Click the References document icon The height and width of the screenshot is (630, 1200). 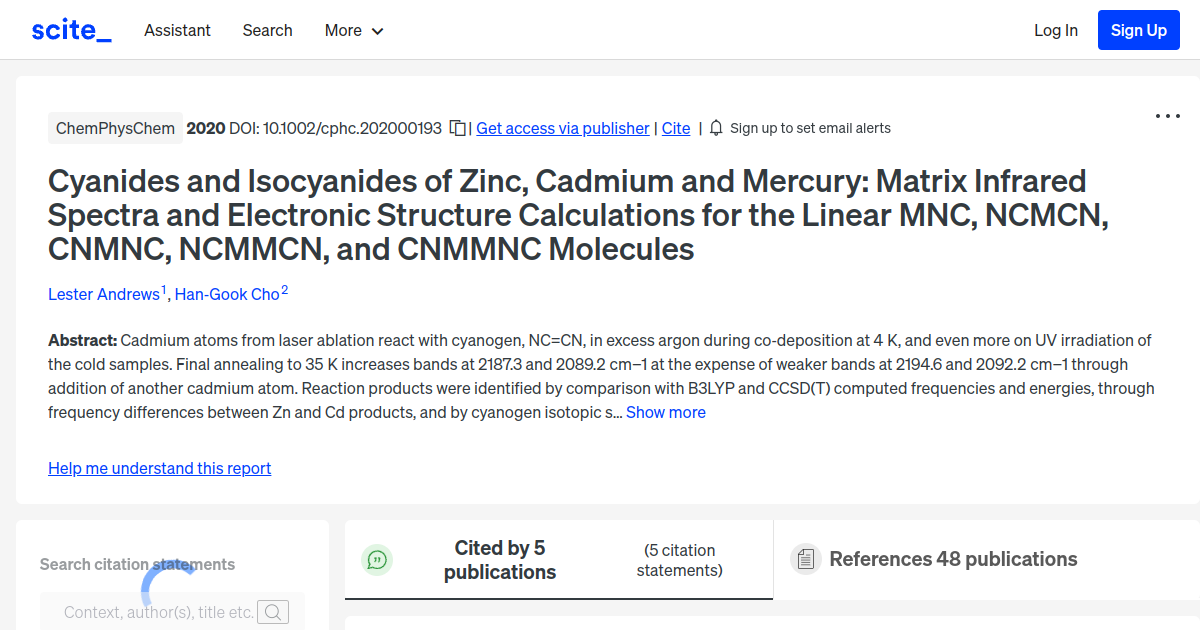(x=805, y=559)
